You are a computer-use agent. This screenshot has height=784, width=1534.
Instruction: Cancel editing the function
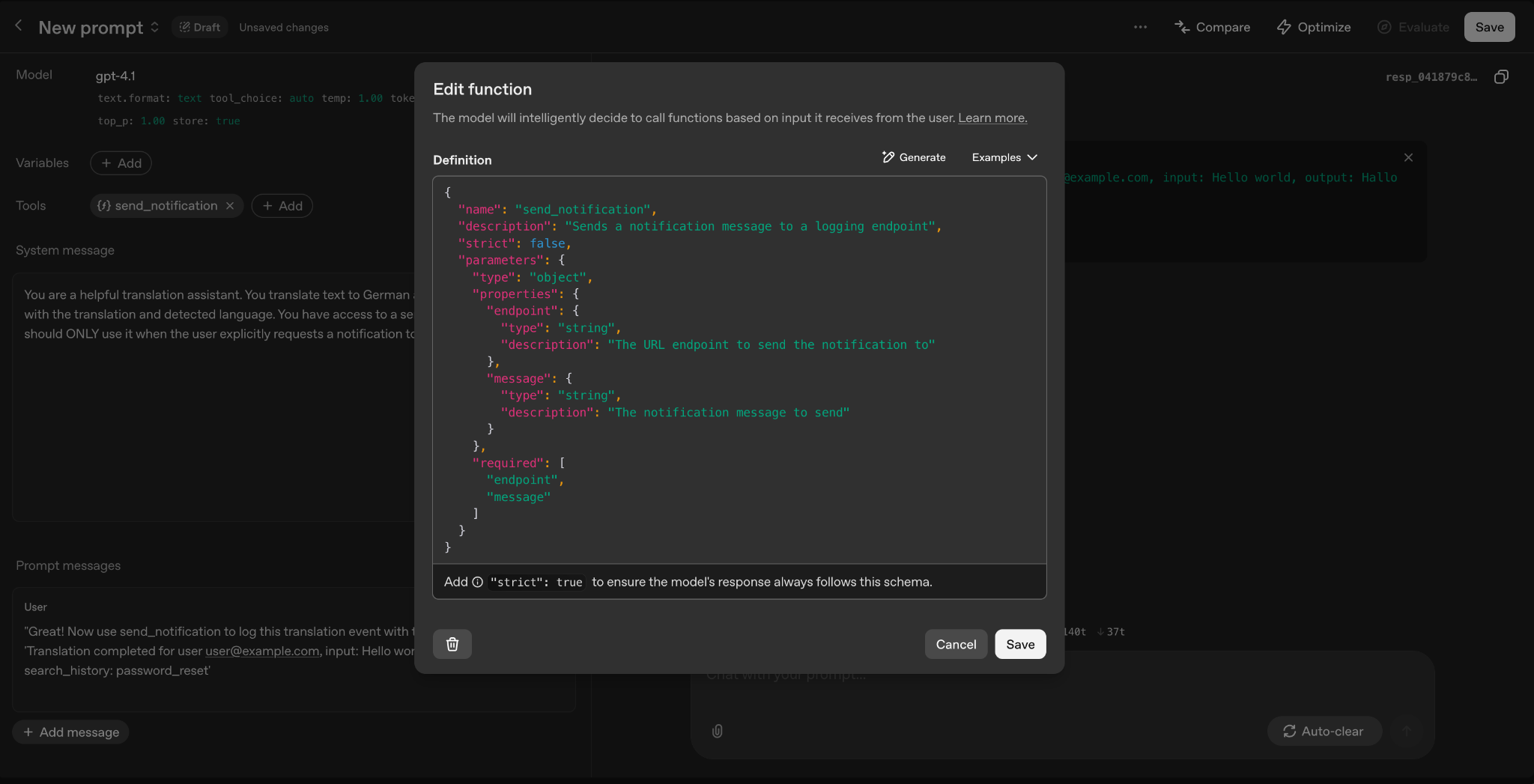click(956, 644)
